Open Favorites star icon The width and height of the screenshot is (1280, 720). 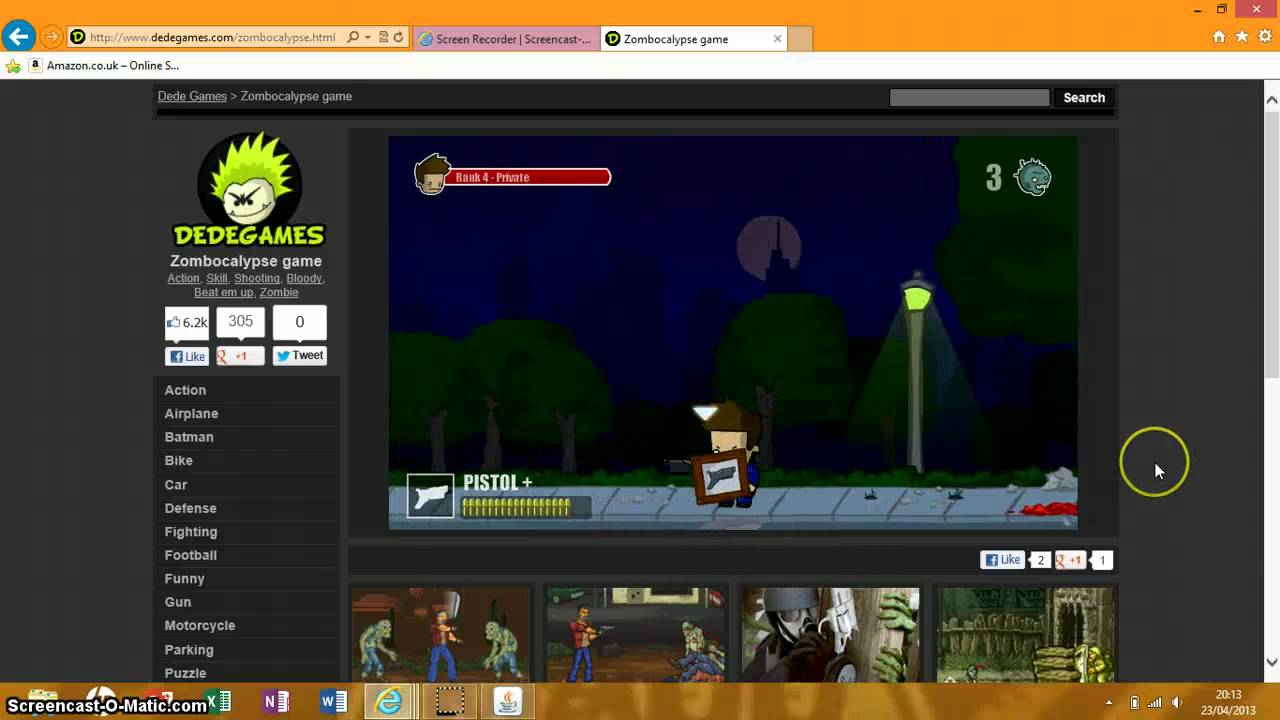[1241, 37]
